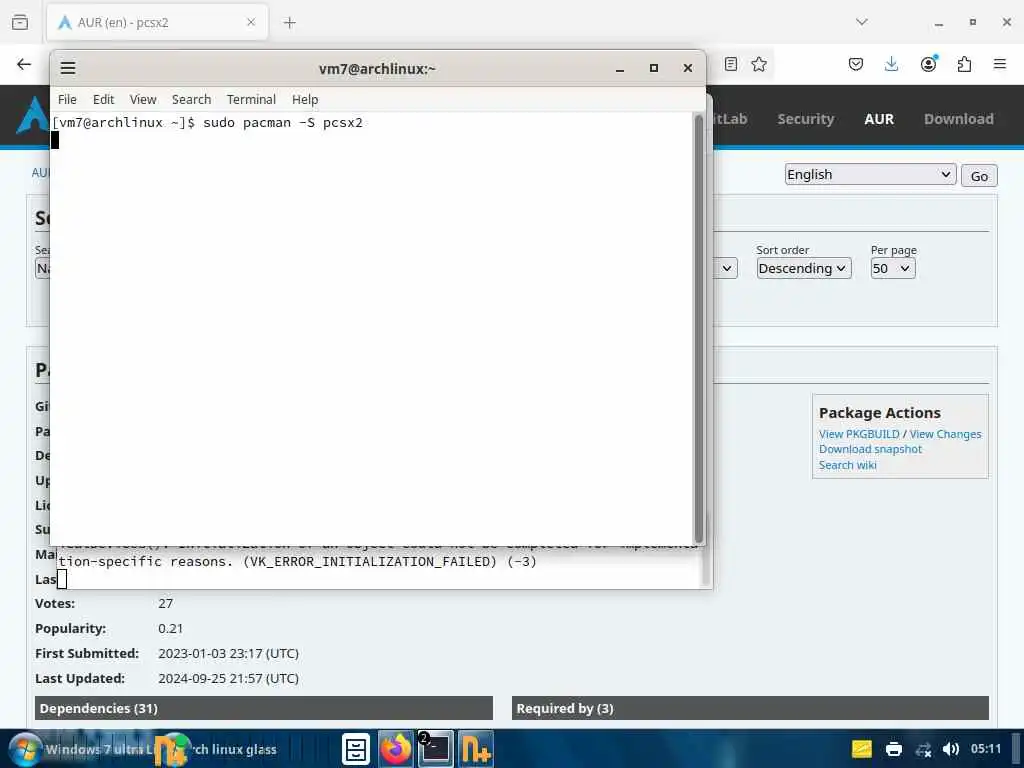This screenshot has height=768, width=1024.
Task: Open the file manager icon in taskbar
Action: [x=356, y=749]
